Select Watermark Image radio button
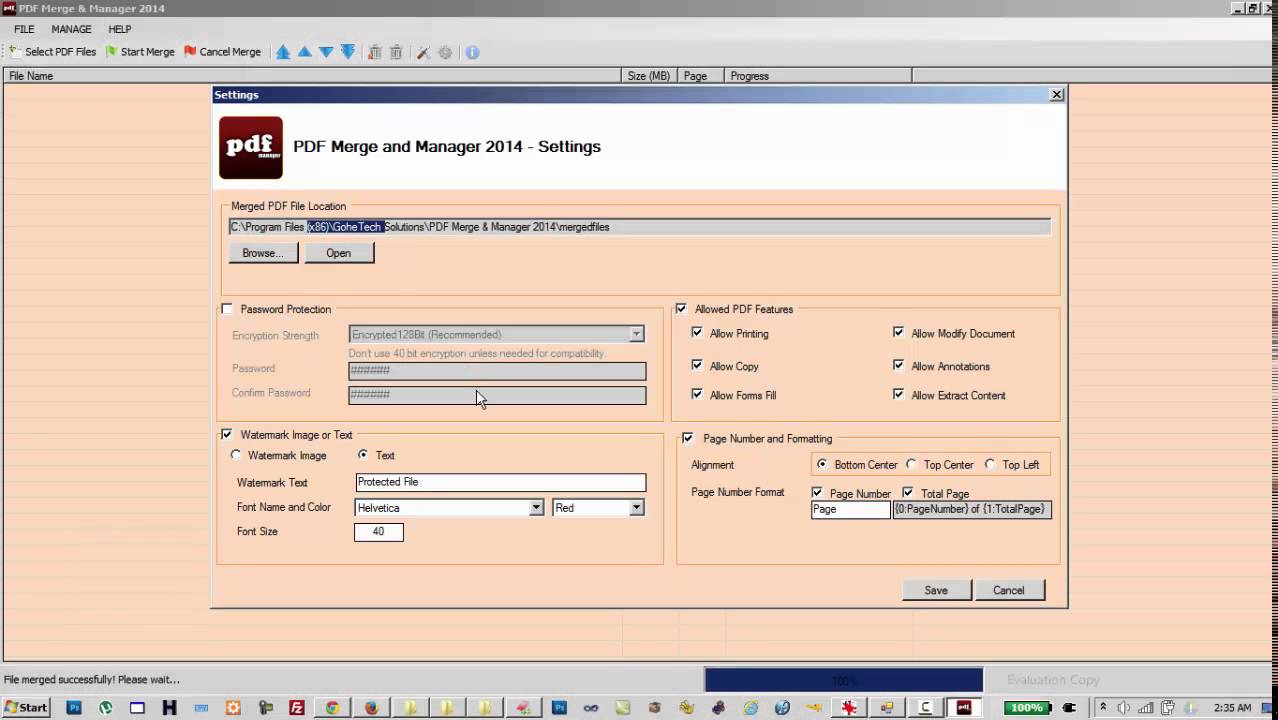This screenshot has height=720, width=1278. click(236, 455)
